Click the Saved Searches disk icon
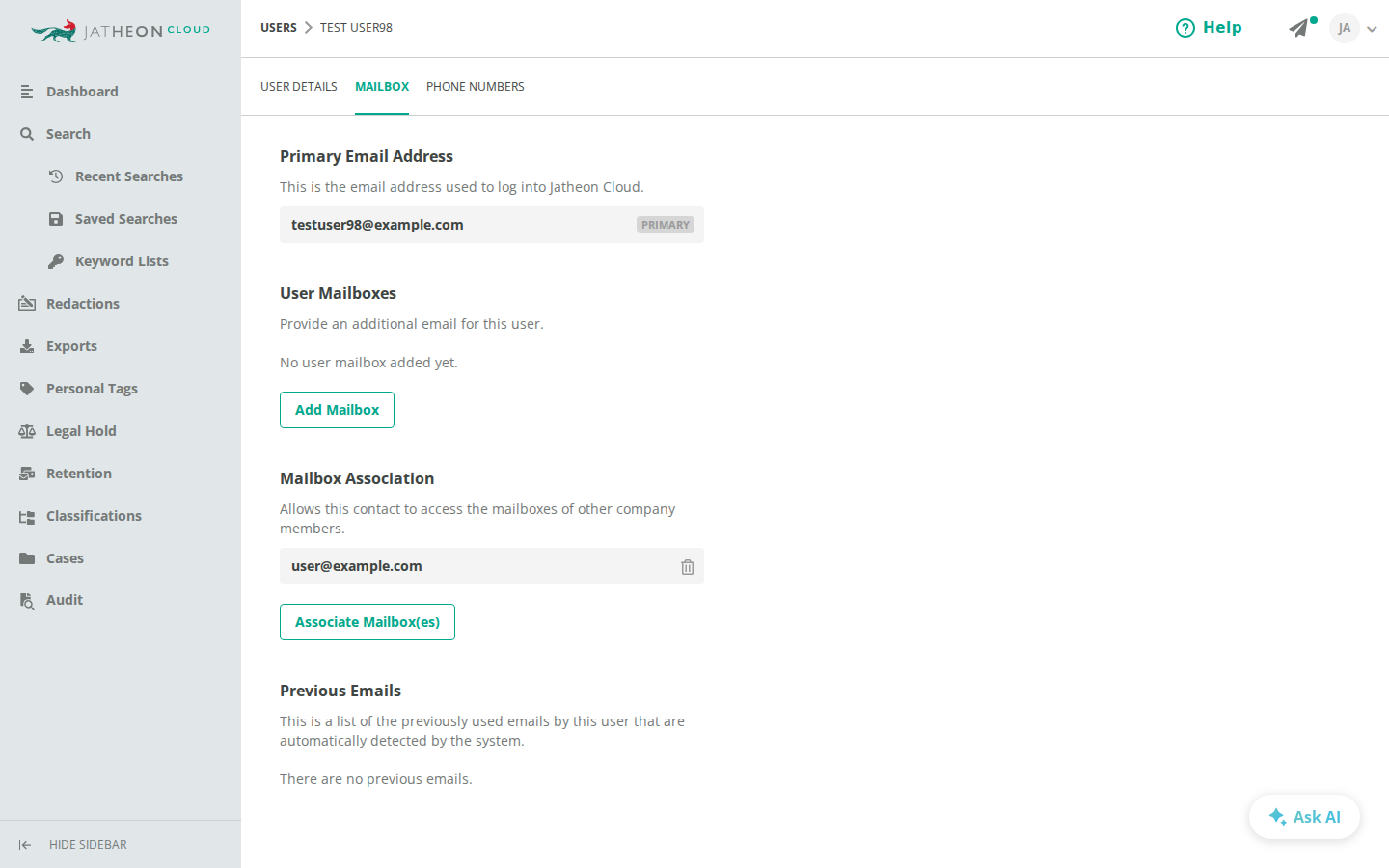Viewport: 1389px width, 868px height. coord(56,219)
